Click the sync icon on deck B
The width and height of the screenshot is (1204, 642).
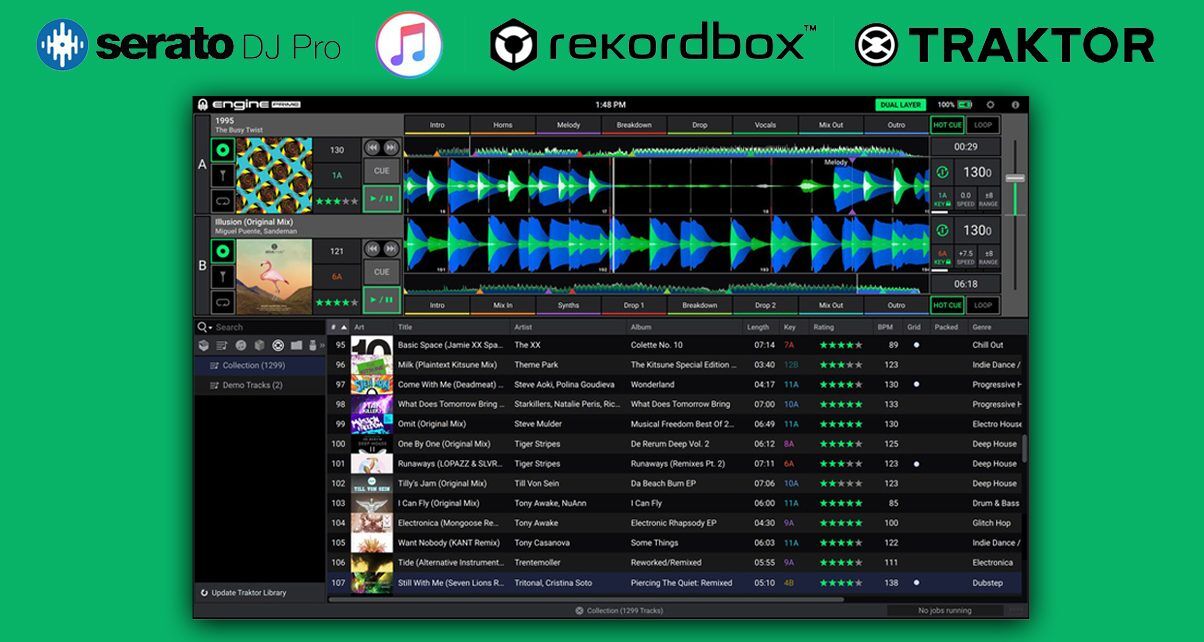(942, 230)
